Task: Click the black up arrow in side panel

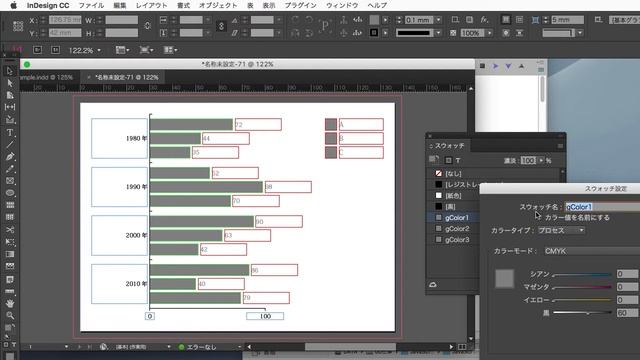Action: (x=521, y=66)
